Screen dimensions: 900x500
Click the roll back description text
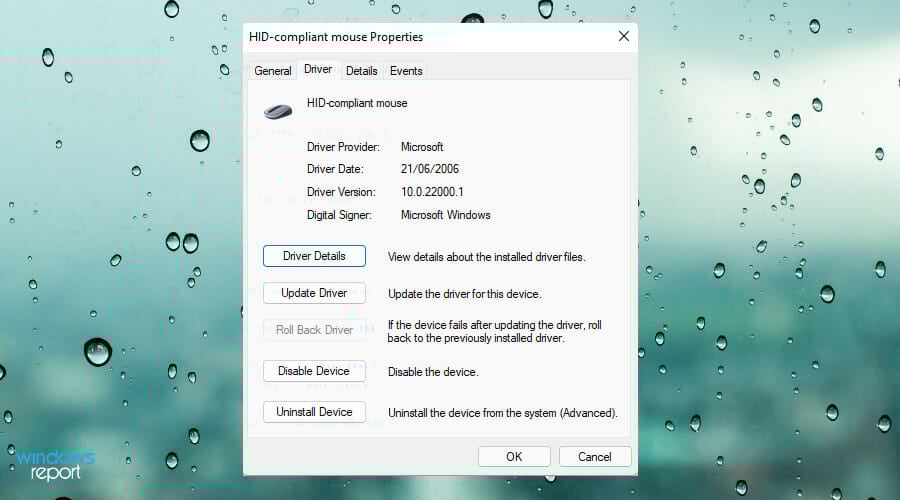[494, 331]
